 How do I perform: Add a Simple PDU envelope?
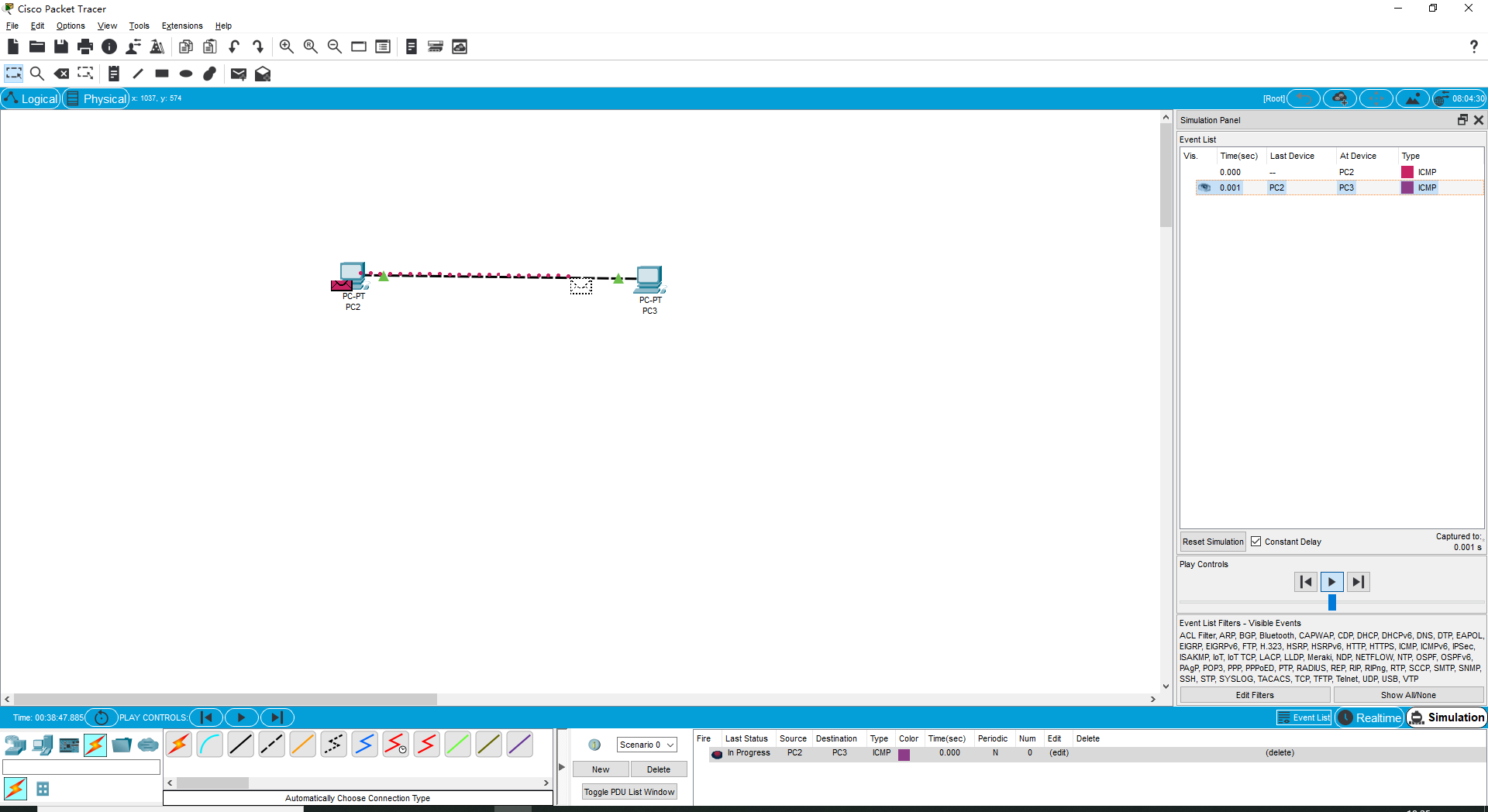[x=239, y=74]
